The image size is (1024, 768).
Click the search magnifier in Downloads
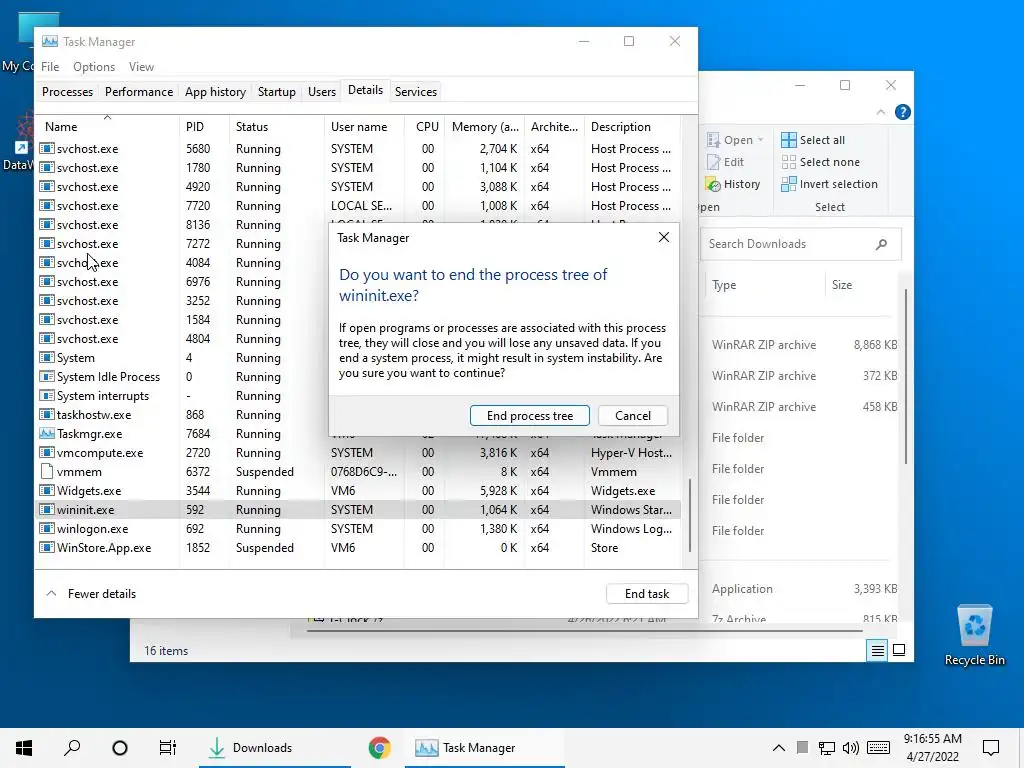[881, 244]
